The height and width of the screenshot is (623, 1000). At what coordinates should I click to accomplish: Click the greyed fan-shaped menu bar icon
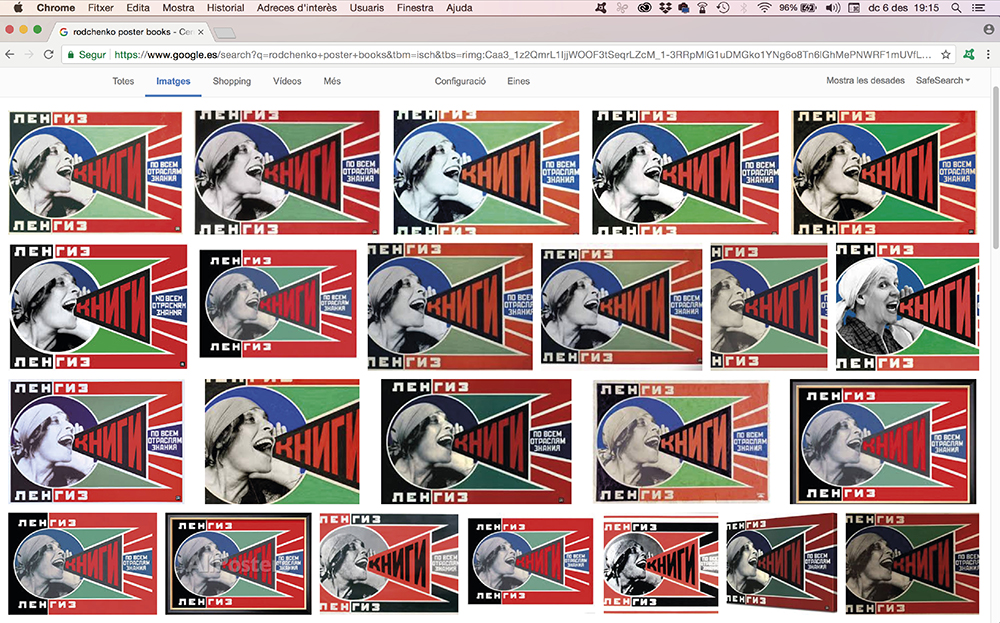point(622,8)
